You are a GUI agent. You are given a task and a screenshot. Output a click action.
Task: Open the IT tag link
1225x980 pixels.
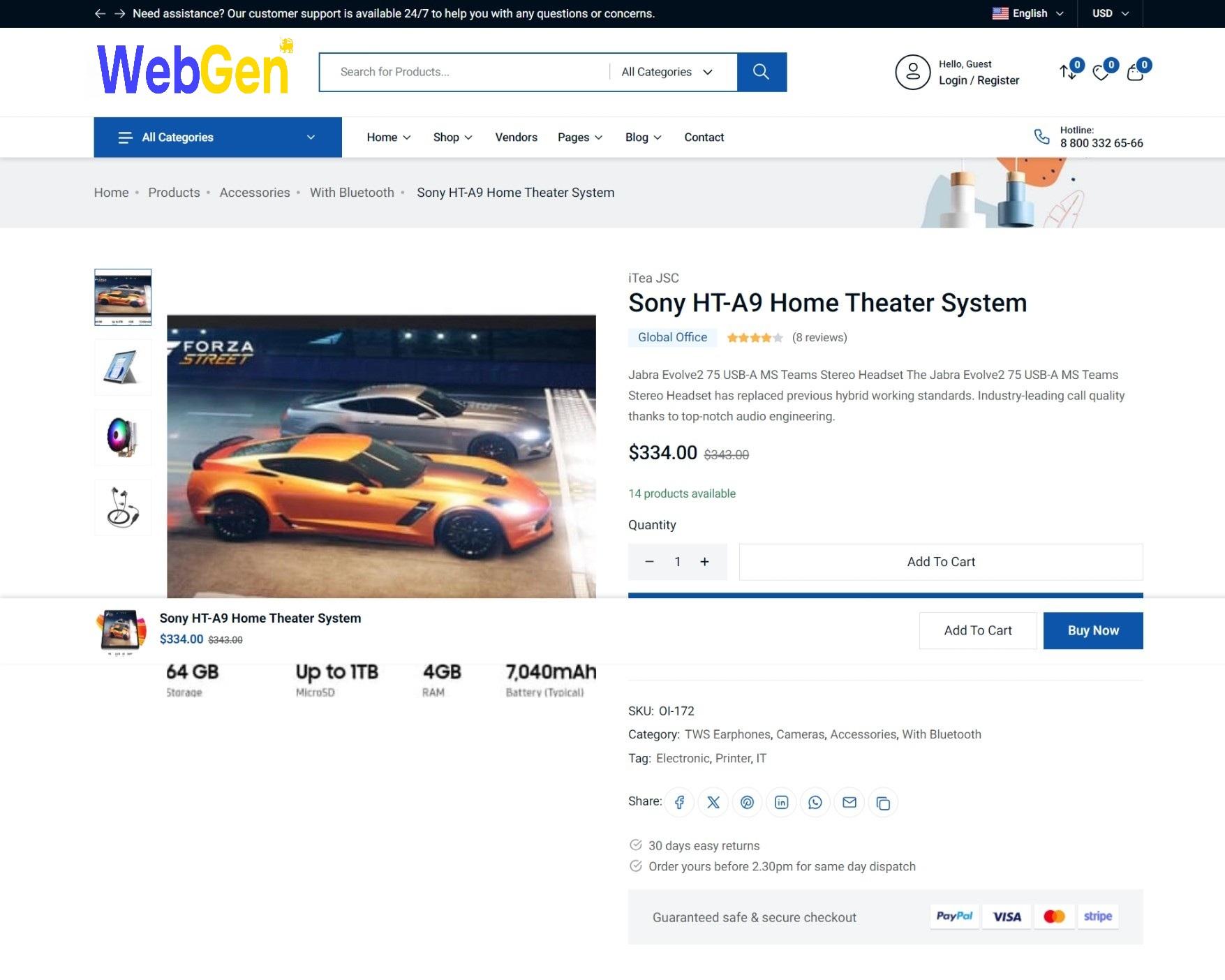pyautogui.click(x=762, y=758)
